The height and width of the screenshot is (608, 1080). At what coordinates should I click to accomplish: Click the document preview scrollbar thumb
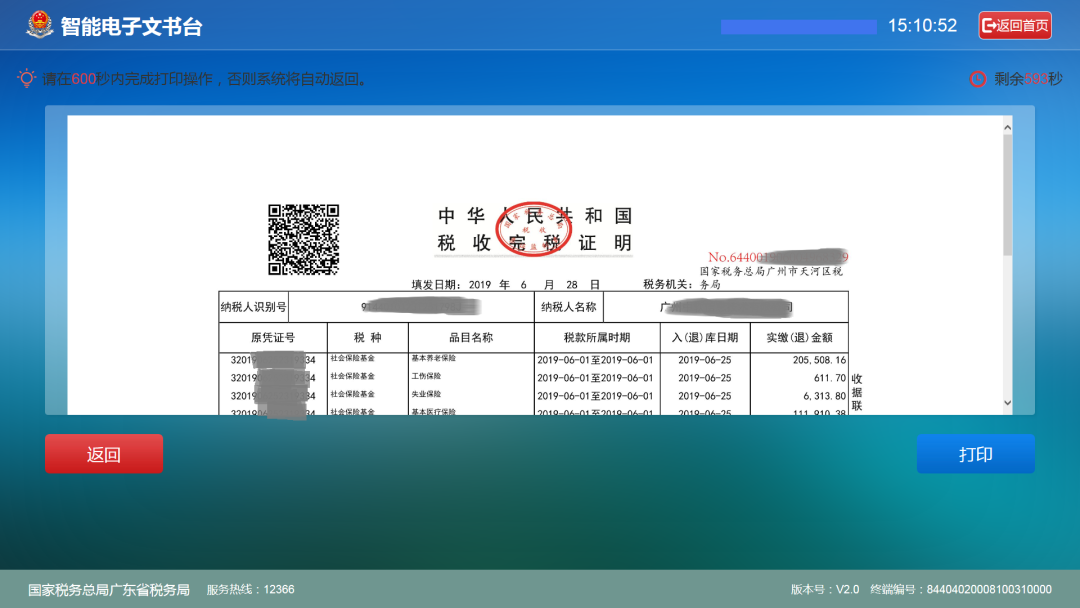1007,196
